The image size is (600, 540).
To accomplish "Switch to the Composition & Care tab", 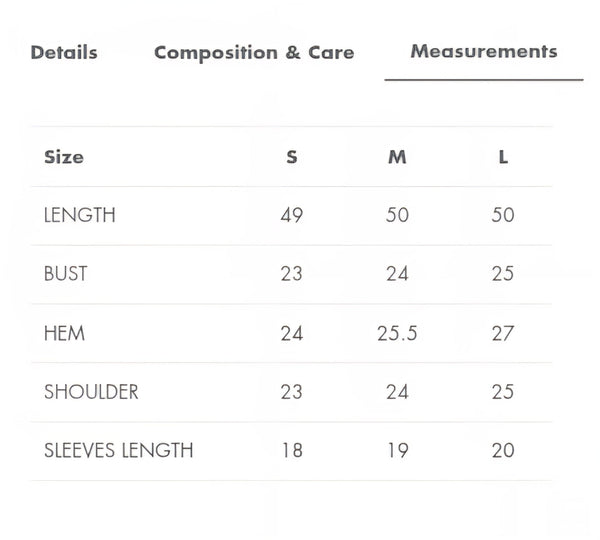I will coord(254,52).
